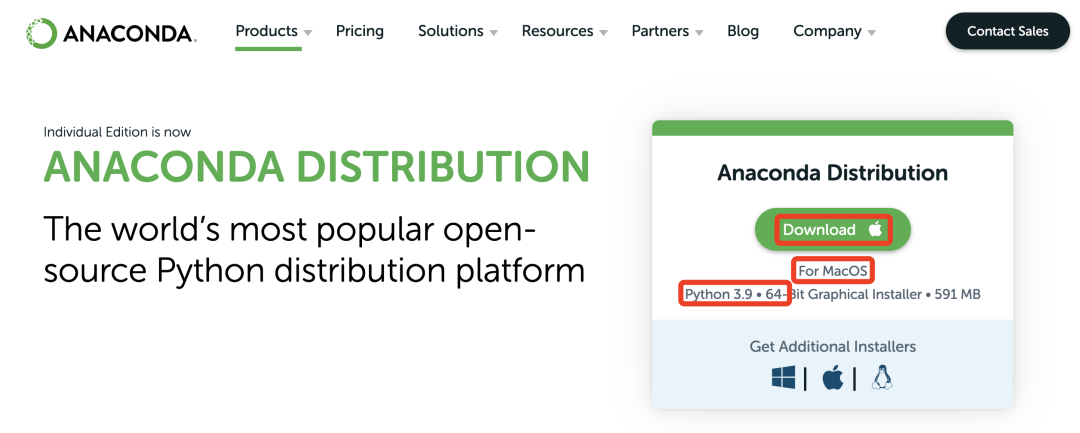Click the Apple icon inside Download button
This screenshot has height=433, width=1080.
[875, 229]
